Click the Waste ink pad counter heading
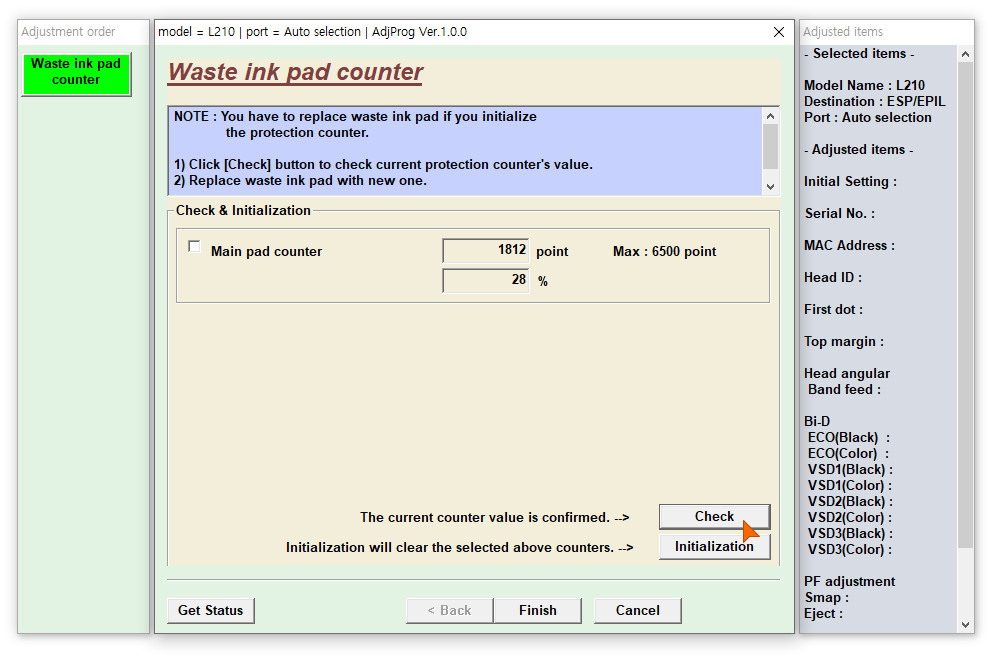The image size is (993, 656). [x=296, y=72]
